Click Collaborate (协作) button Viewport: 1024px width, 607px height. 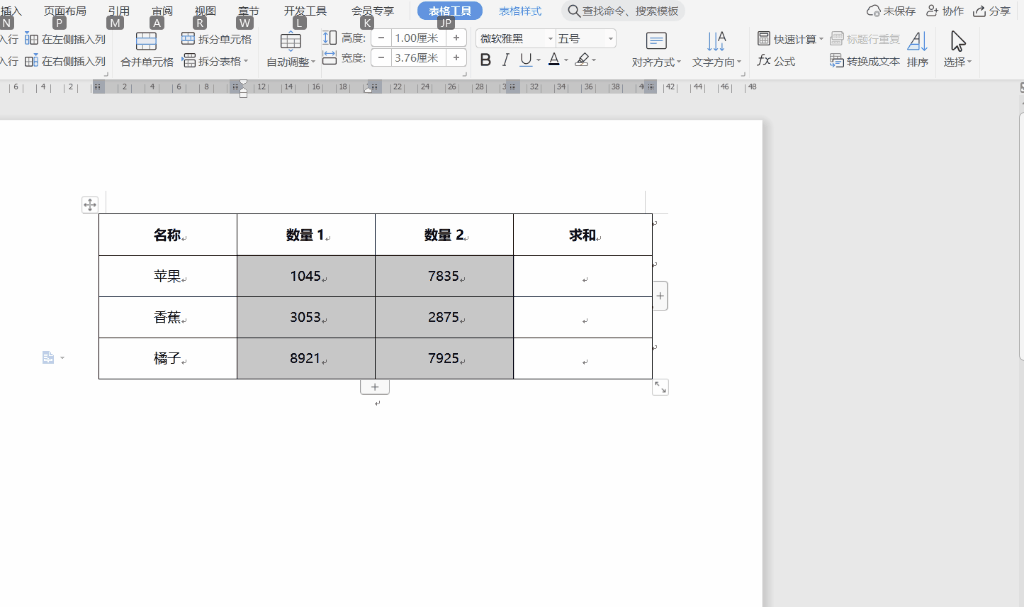(945, 11)
